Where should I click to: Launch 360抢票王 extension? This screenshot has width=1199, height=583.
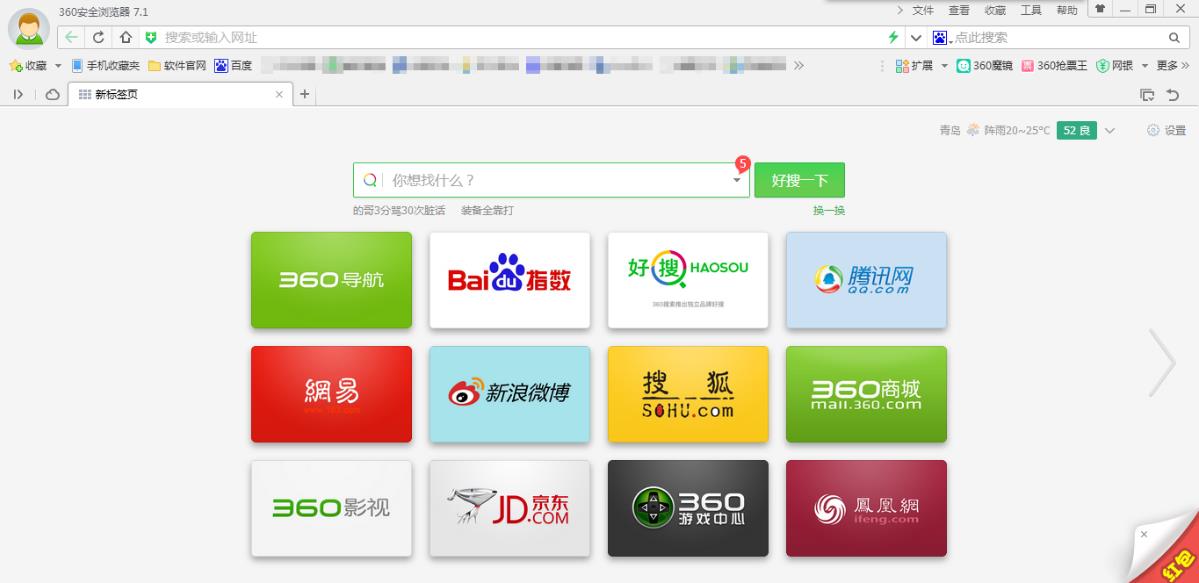tap(1054, 66)
